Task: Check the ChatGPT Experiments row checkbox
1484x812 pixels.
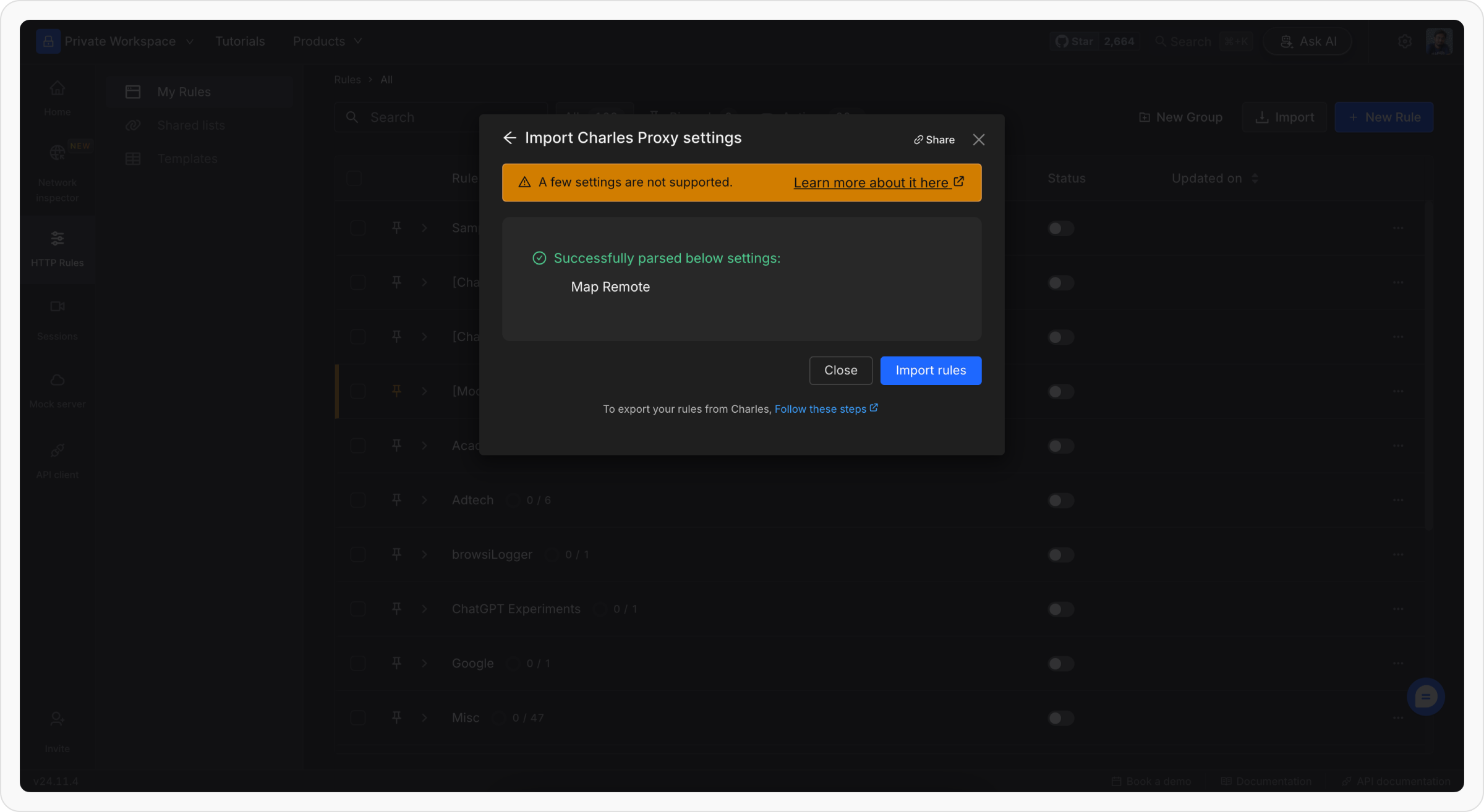Action: click(x=357, y=609)
